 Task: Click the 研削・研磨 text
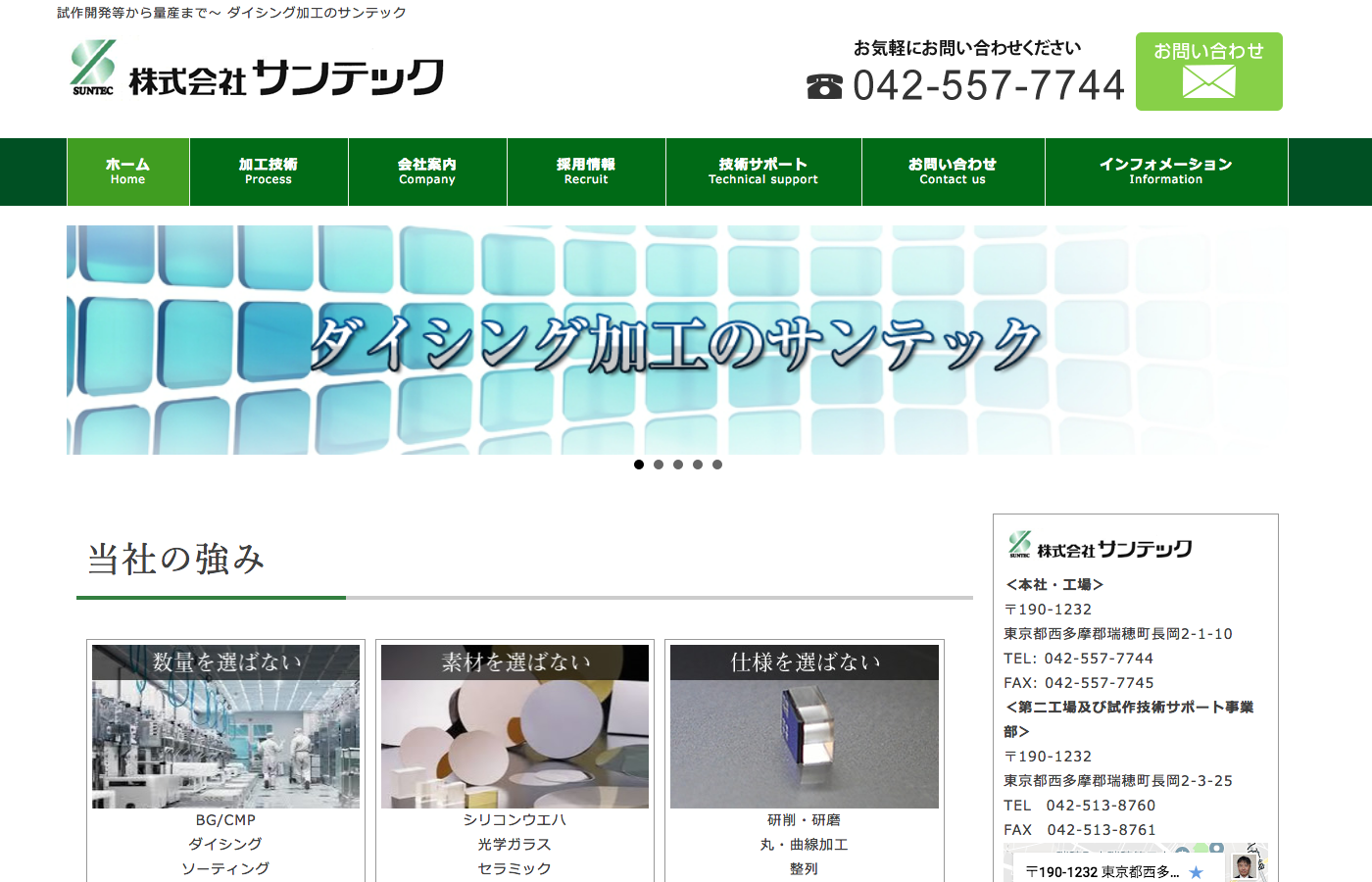[x=804, y=820]
